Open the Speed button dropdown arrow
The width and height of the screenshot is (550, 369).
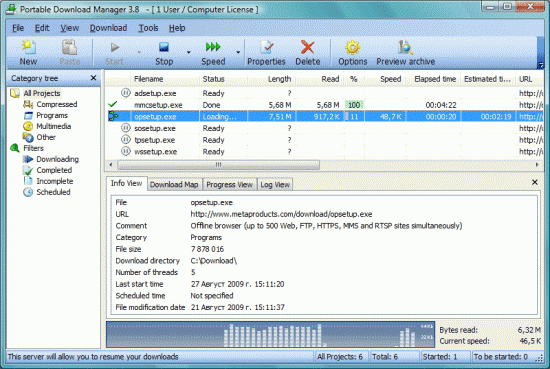[238, 52]
